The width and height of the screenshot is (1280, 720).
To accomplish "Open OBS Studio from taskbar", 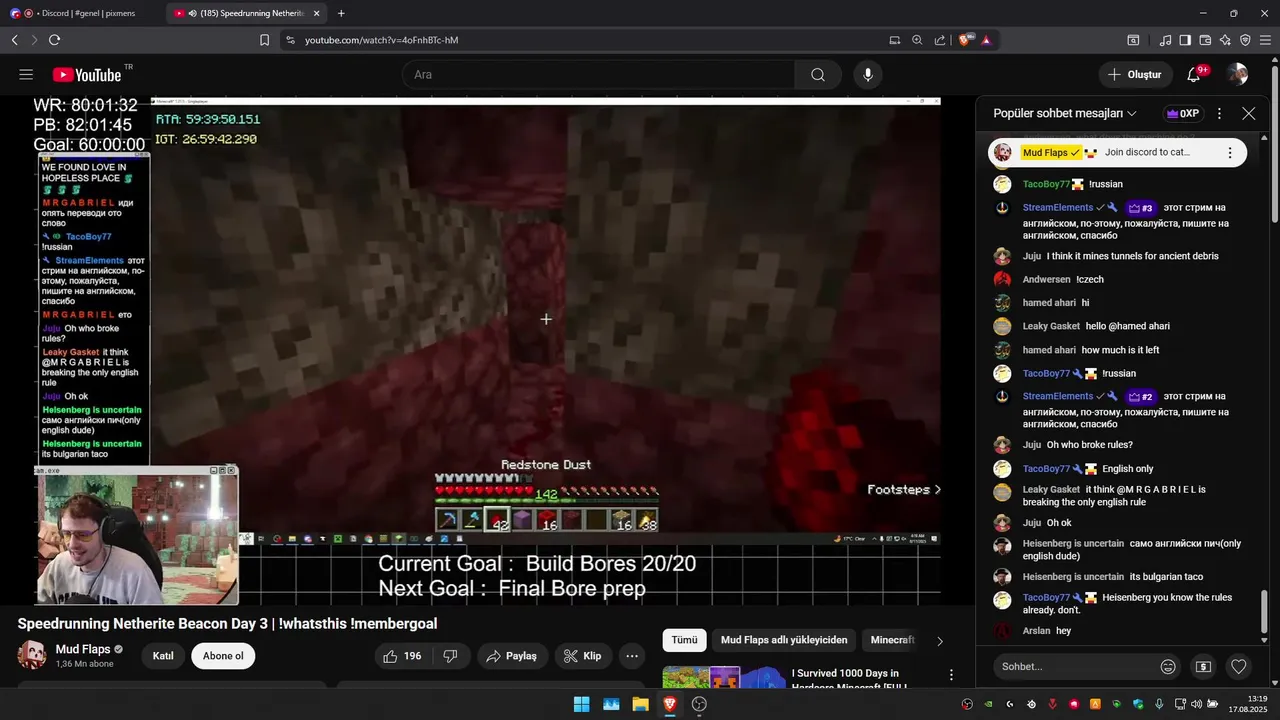I will point(699,704).
